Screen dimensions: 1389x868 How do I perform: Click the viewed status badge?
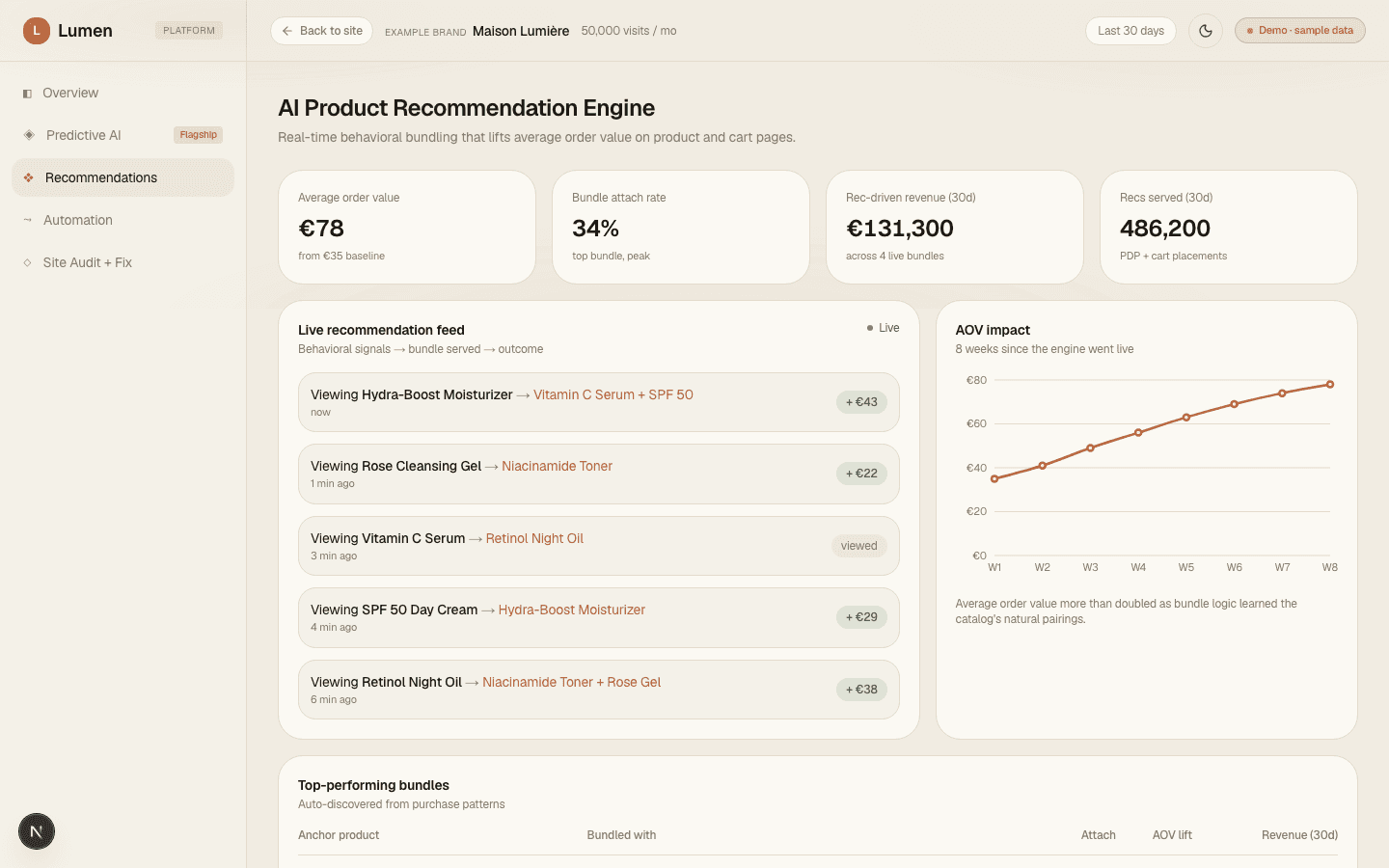858,546
